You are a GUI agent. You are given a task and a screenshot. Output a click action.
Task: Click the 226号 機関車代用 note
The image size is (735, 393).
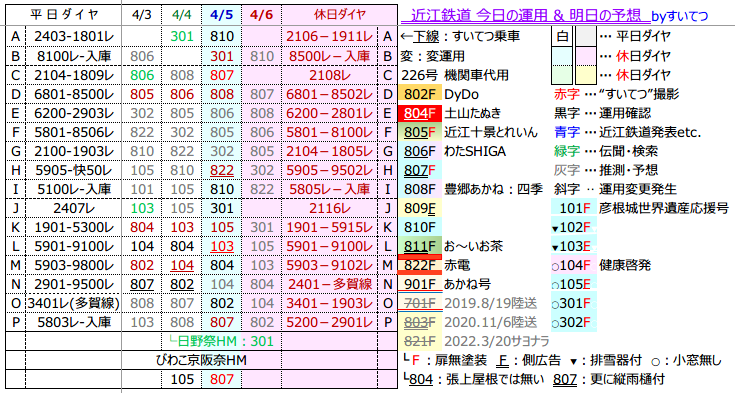tap(455, 75)
